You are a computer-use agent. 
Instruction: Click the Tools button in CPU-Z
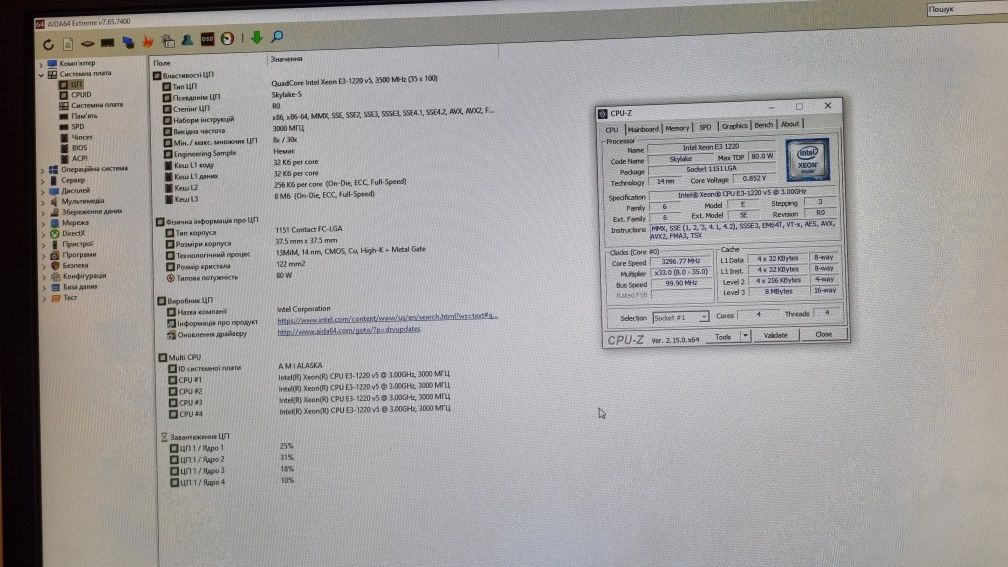click(x=723, y=337)
